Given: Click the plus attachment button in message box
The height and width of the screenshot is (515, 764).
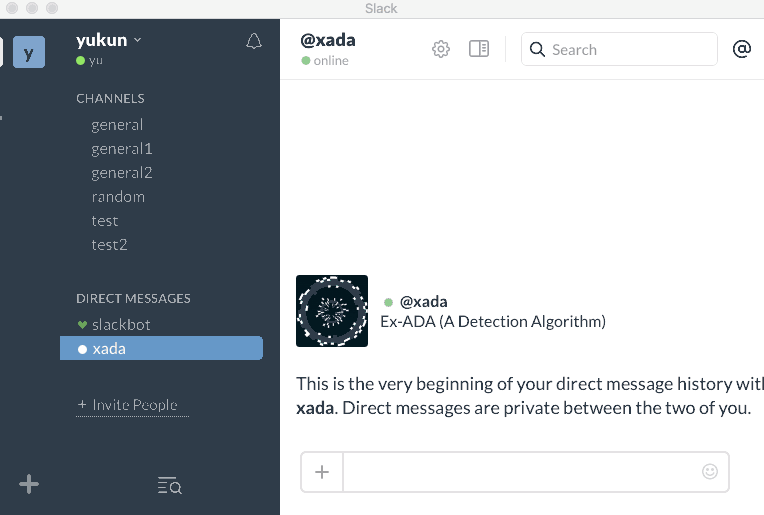Looking at the screenshot, I should tap(322, 472).
